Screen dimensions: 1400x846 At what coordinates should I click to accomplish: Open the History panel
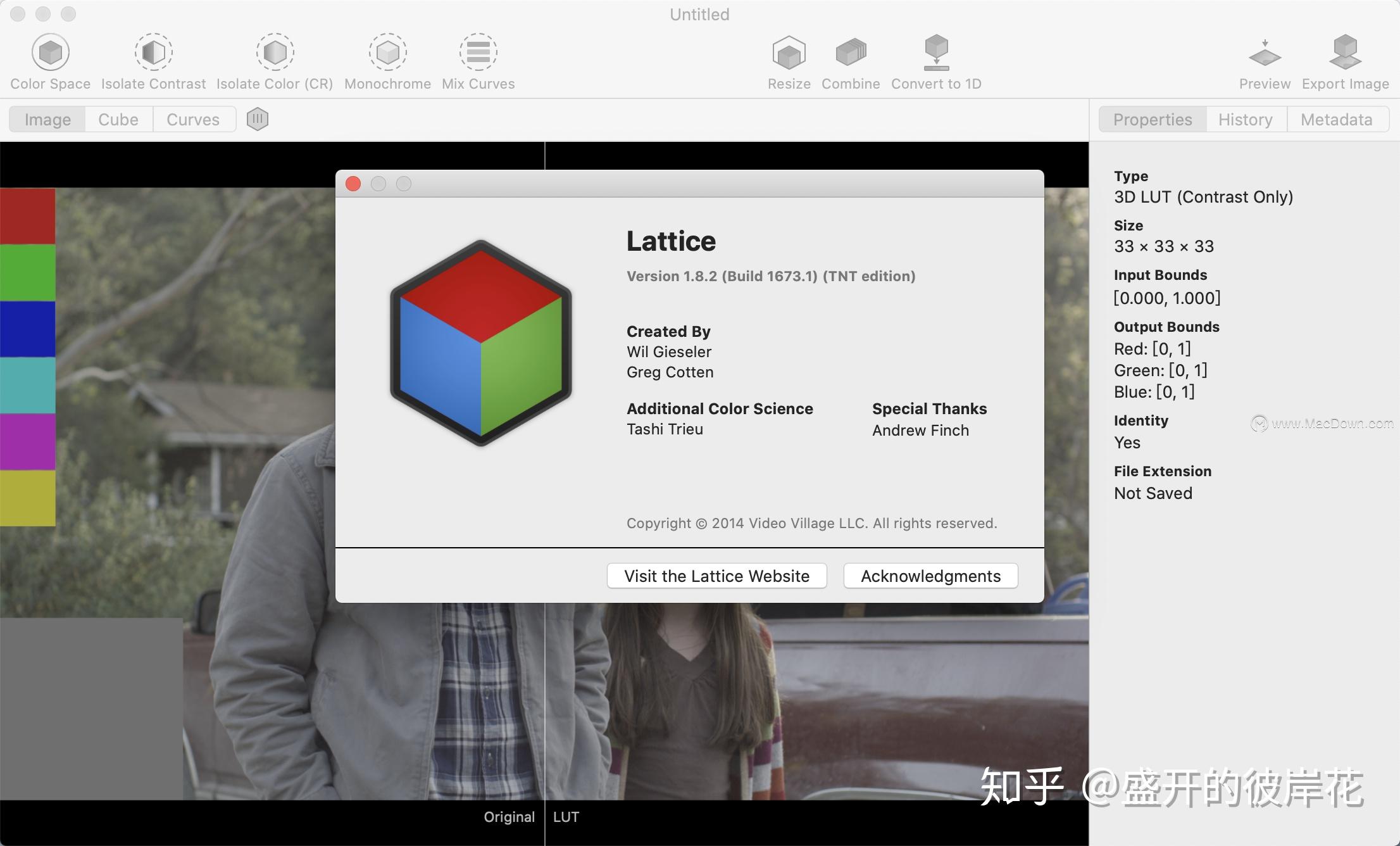click(1244, 118)
